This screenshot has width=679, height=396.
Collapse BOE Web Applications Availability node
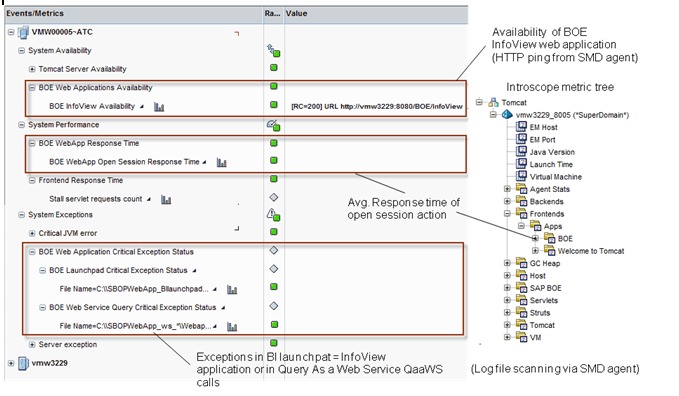pyautogui.click(x=32, y=88)
